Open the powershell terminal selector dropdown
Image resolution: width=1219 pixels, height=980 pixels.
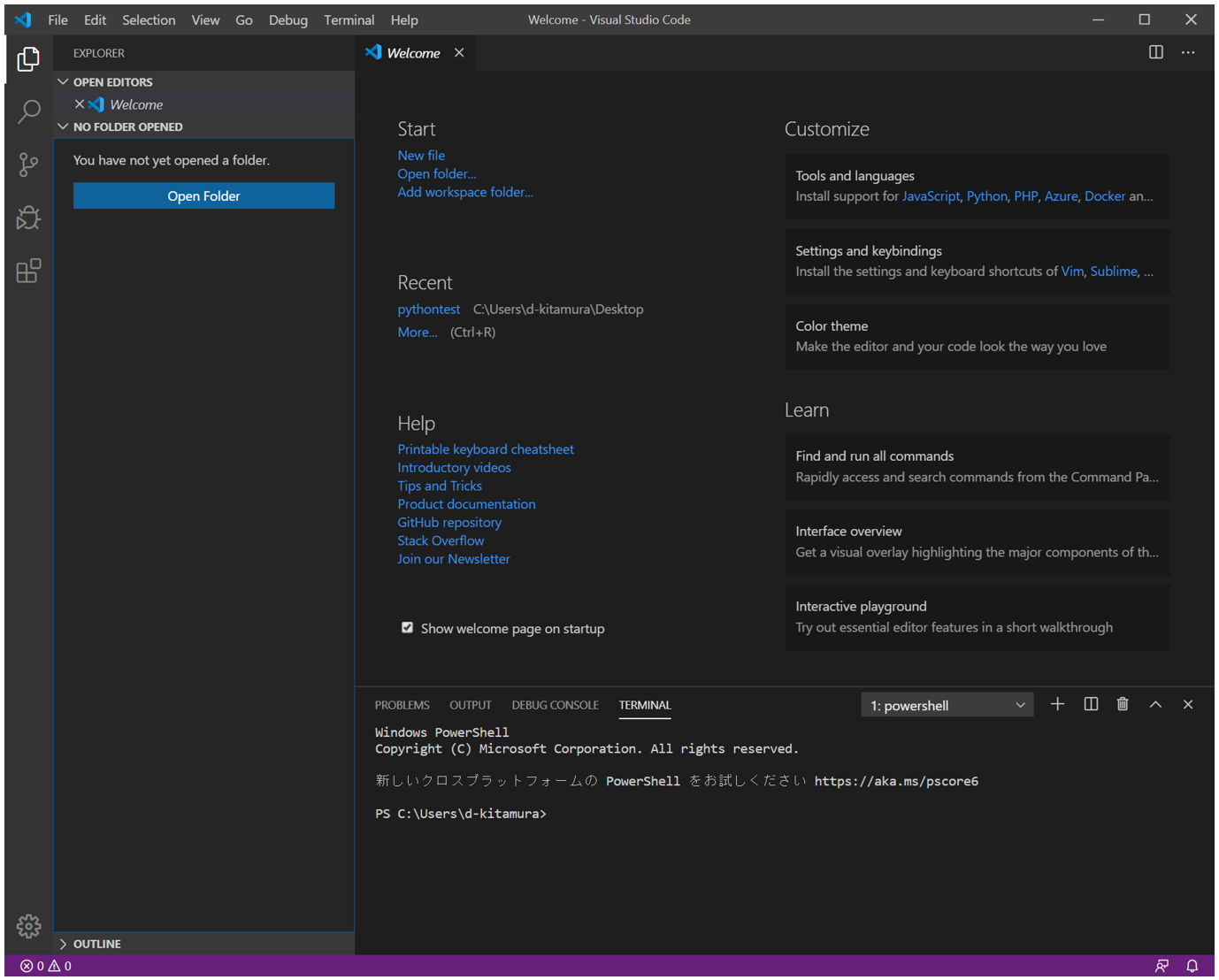point(947,705)
